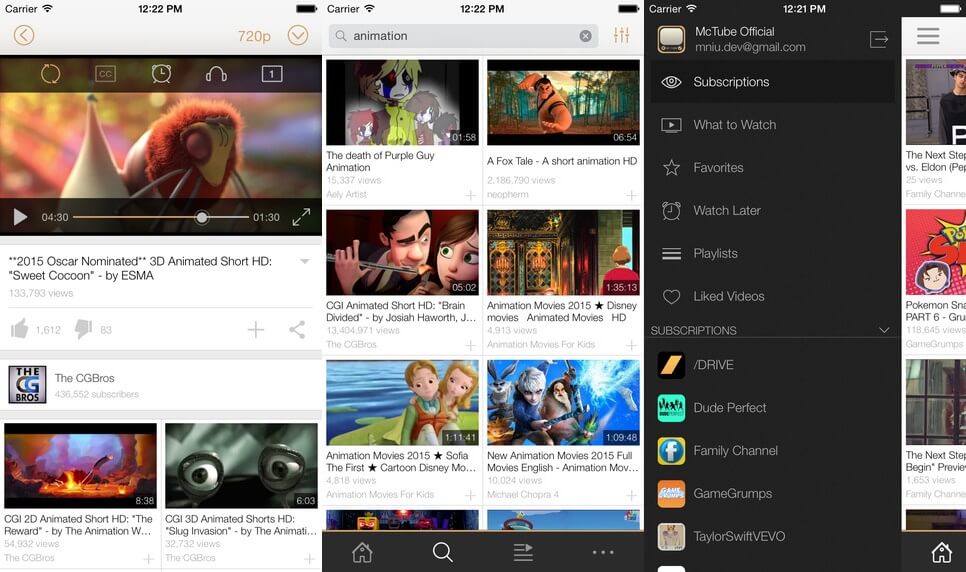The height and width of the screenshot is (572, 966).
Task: Add "Brain Divided" video via plus icon
Action: (x=471, y=345)
